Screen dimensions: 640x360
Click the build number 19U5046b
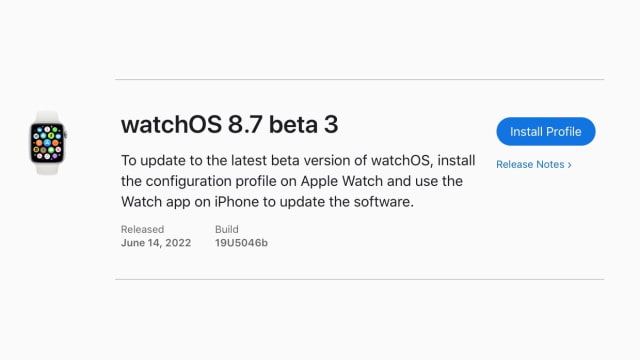[x=241, y=243]
